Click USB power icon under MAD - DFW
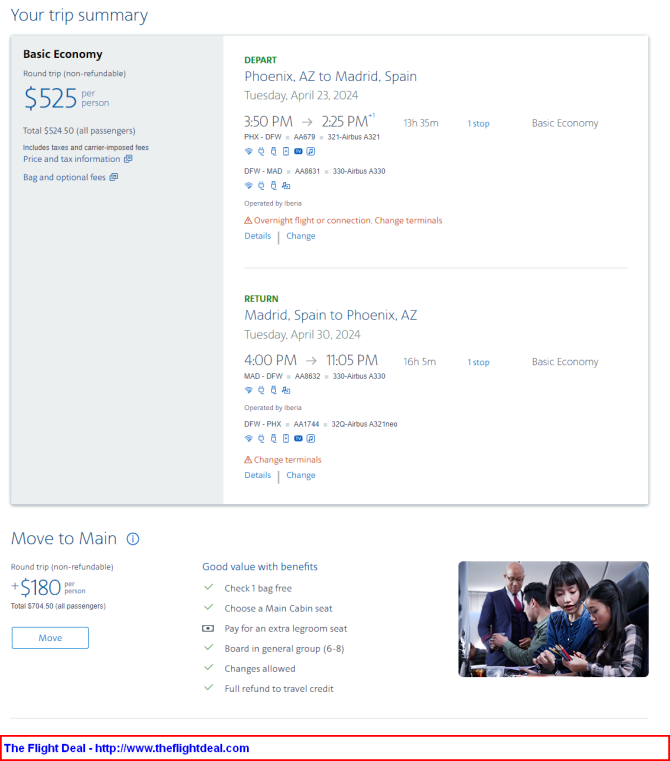Image resolution: width=670 pixels, height=761 pixels. (x=273, y=390)
